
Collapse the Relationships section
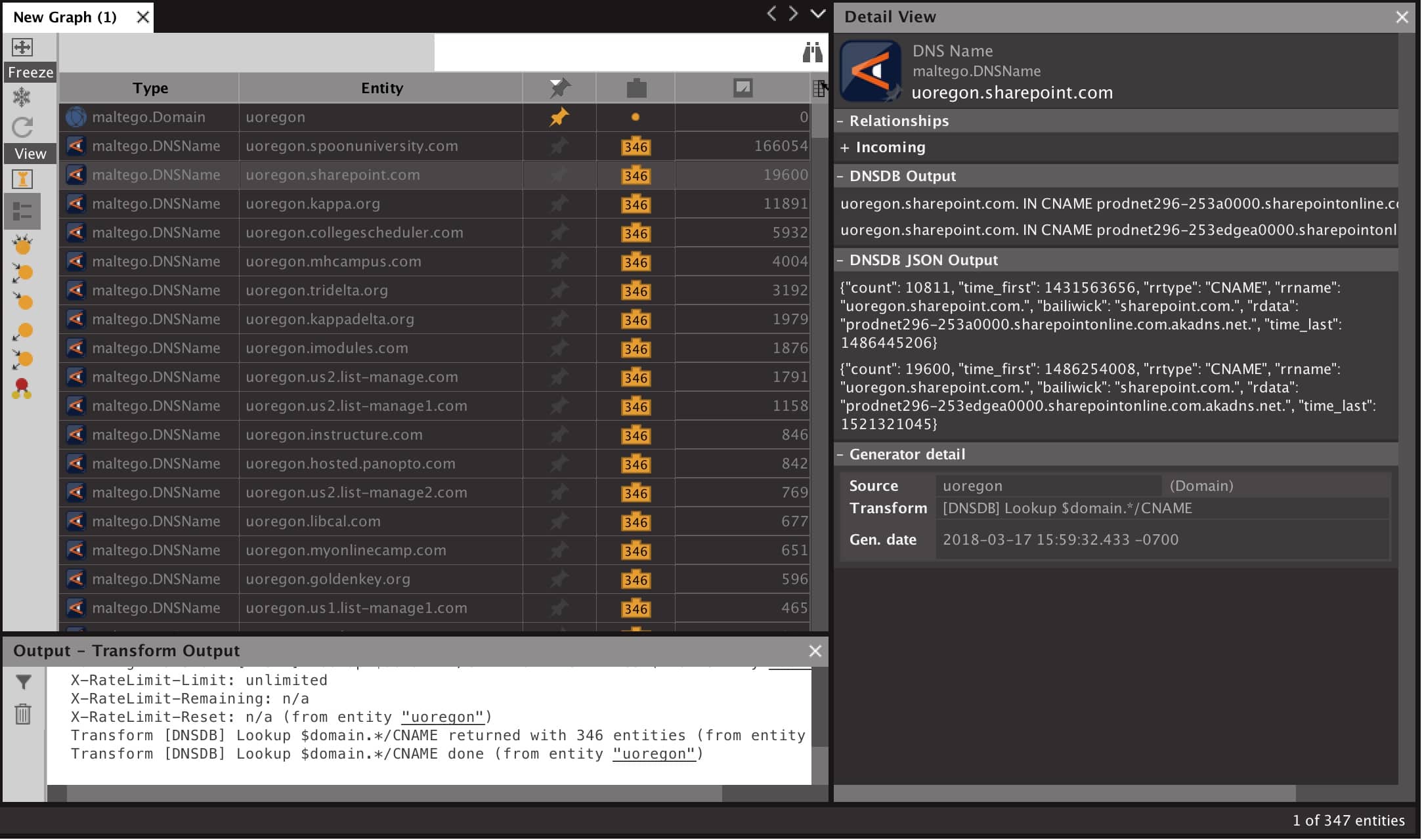(x=840, y=121)
